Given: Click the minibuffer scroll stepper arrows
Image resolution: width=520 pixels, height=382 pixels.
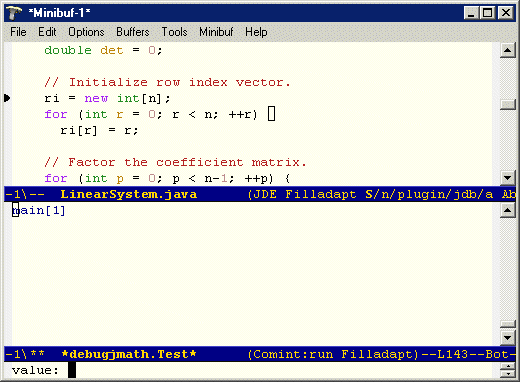Looking at the screenshot, I should [507, 370].
